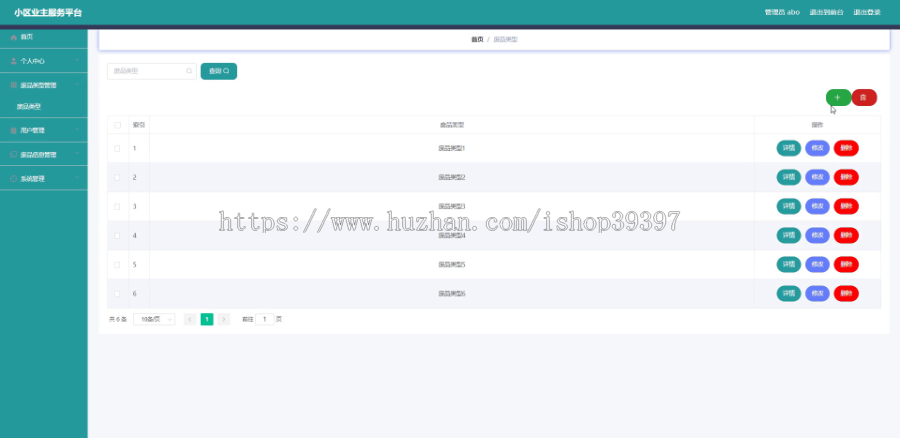
Task: Click the 商品类型6 cell
Action: (x=452, y=294)
